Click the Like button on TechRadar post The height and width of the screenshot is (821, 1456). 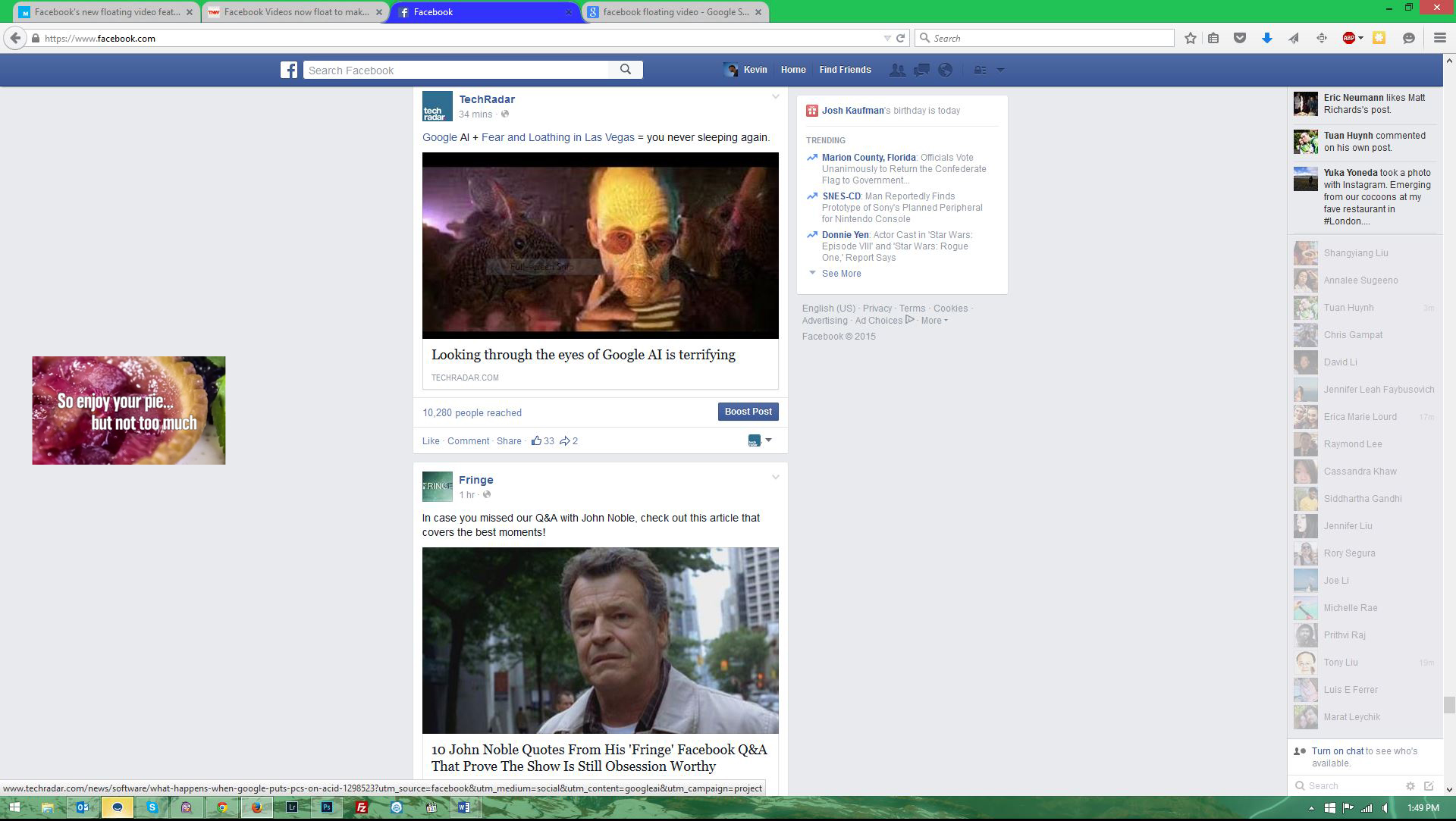tap(429, 441)
